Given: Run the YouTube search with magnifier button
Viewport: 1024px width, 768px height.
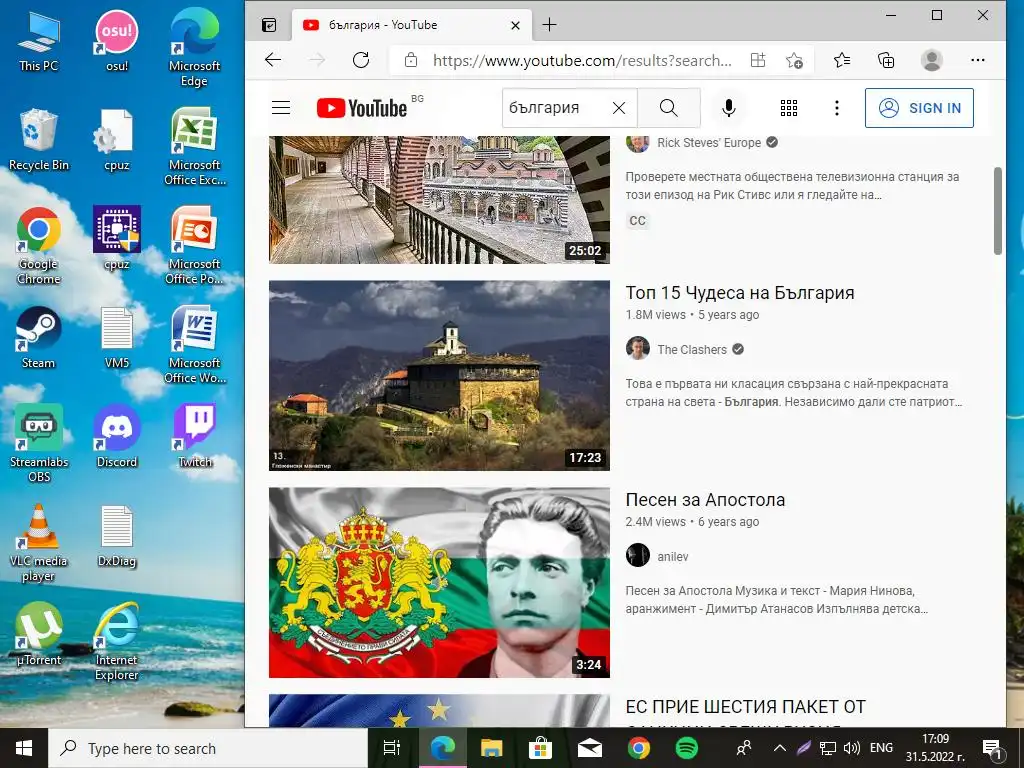Looking at the screenshot, I should click(x=669, y=108).
